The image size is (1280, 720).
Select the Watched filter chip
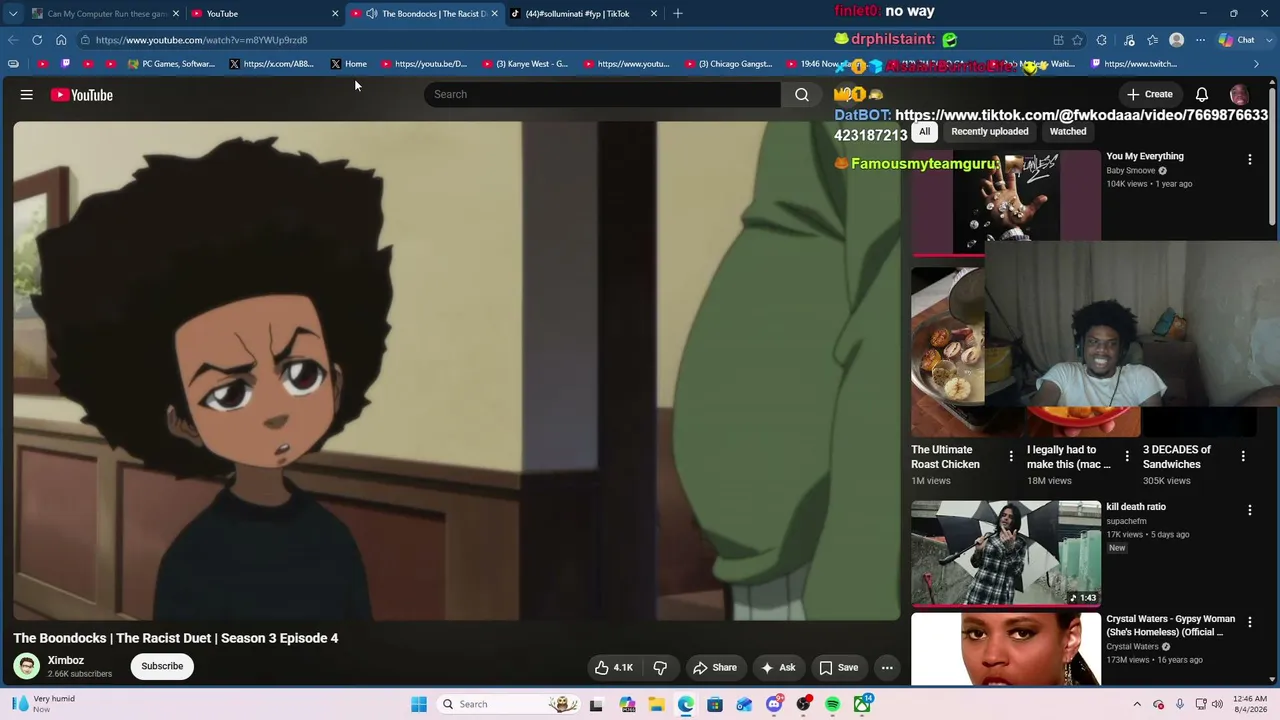[x=1068, y=131]
